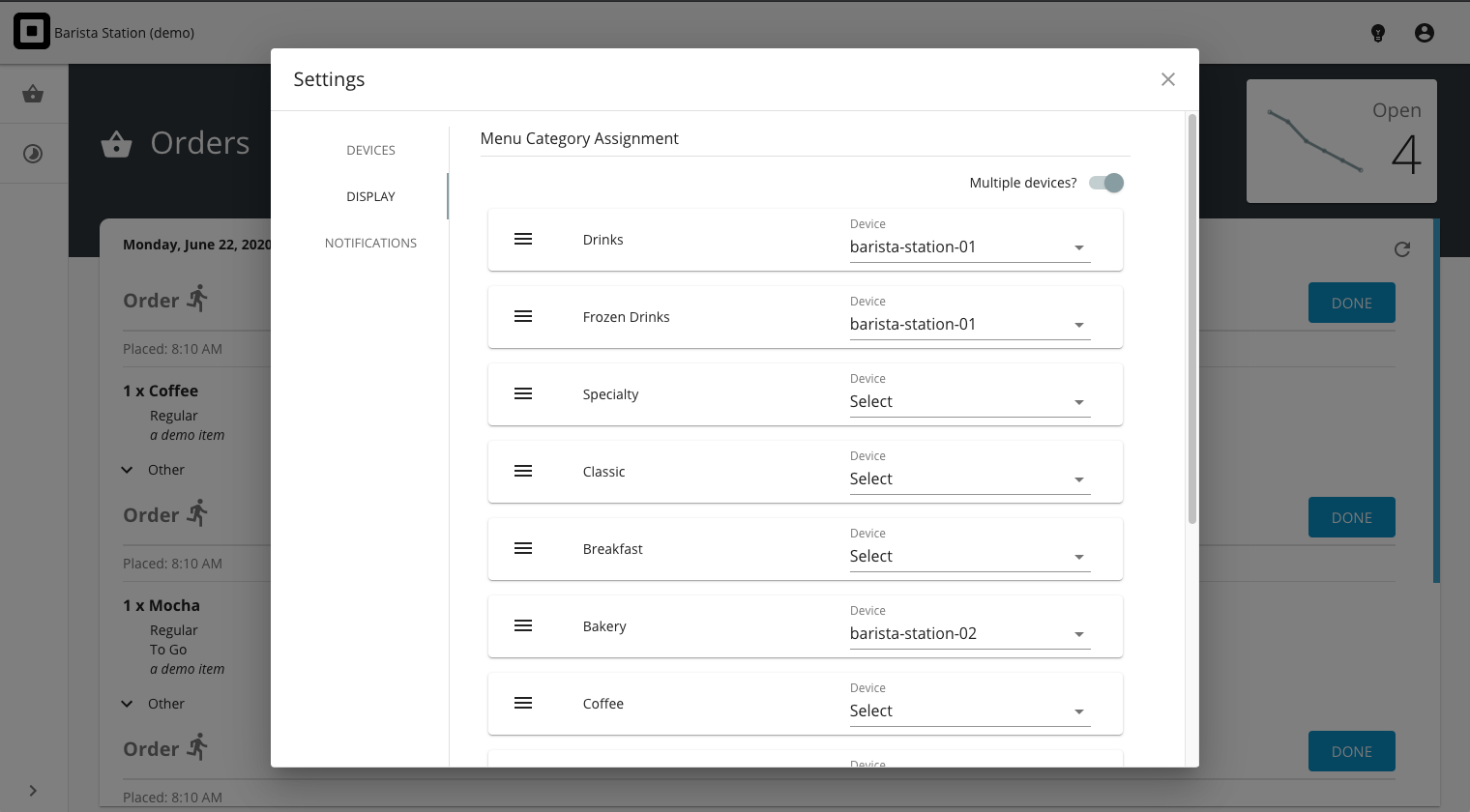Image resolution: width=1470 pixels, height=812 pixels.
Task: Open the Specialty device Select dropdown
Action: [970, 402]
